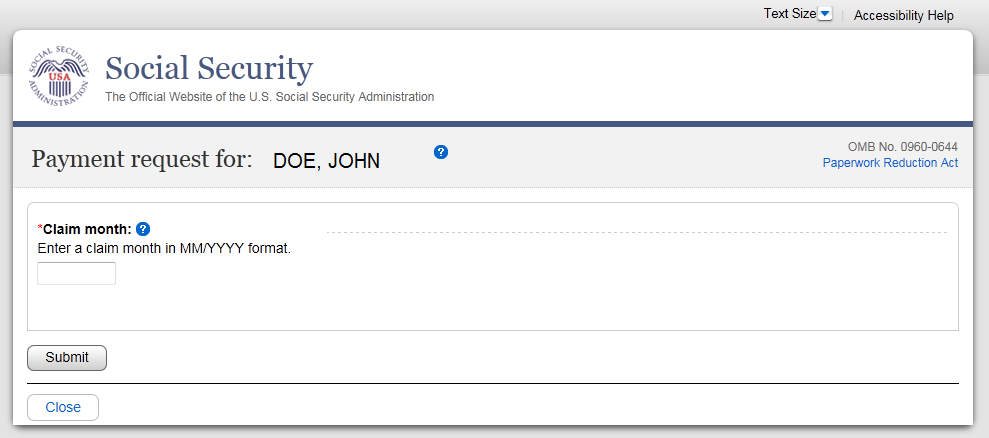
Task: Click the blue bar under the header
Action: click(494, 125)
